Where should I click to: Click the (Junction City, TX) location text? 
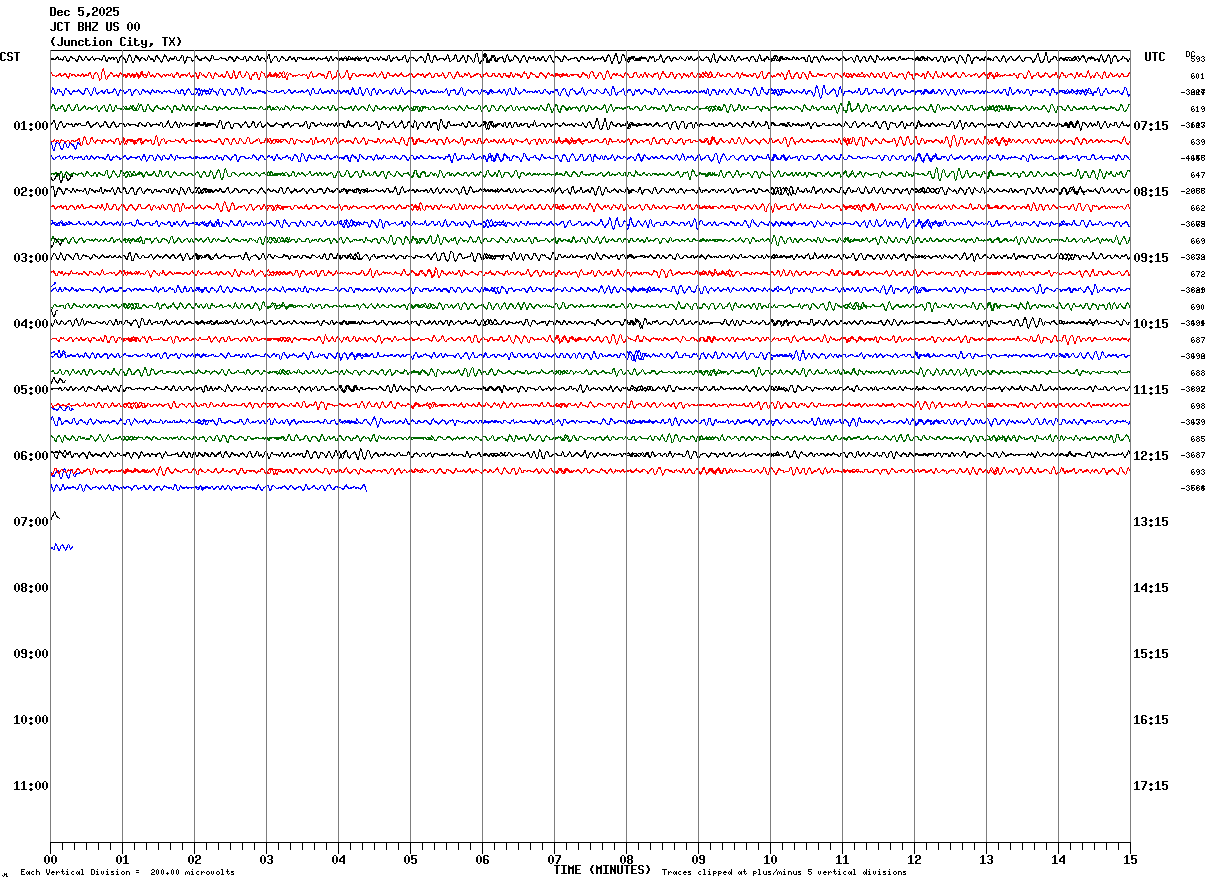tap(116, 42)
